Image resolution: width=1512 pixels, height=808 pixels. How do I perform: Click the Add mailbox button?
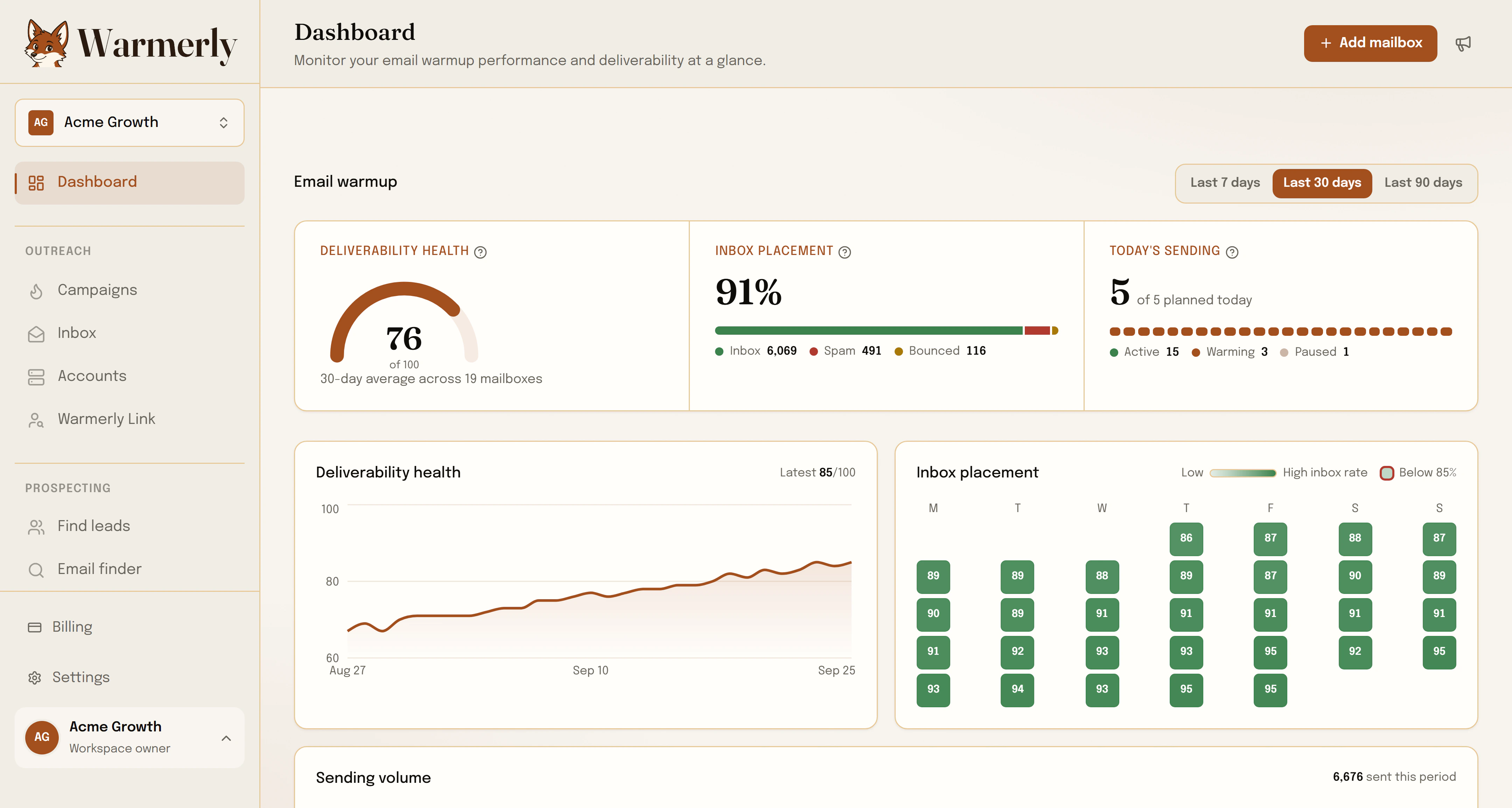tap(1370, 43)
